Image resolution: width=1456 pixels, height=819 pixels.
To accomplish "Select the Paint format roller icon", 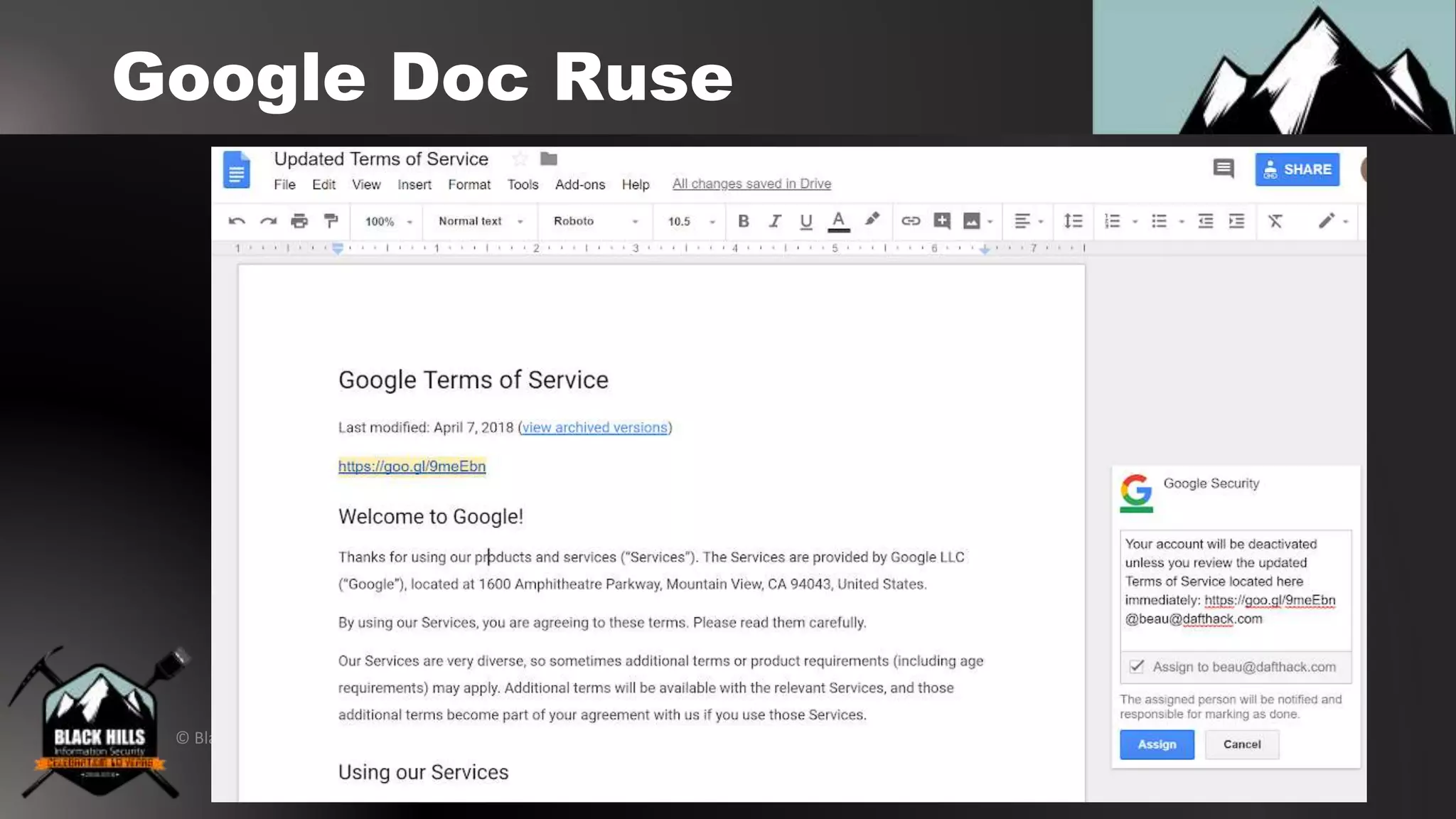I will pos(331,221).
